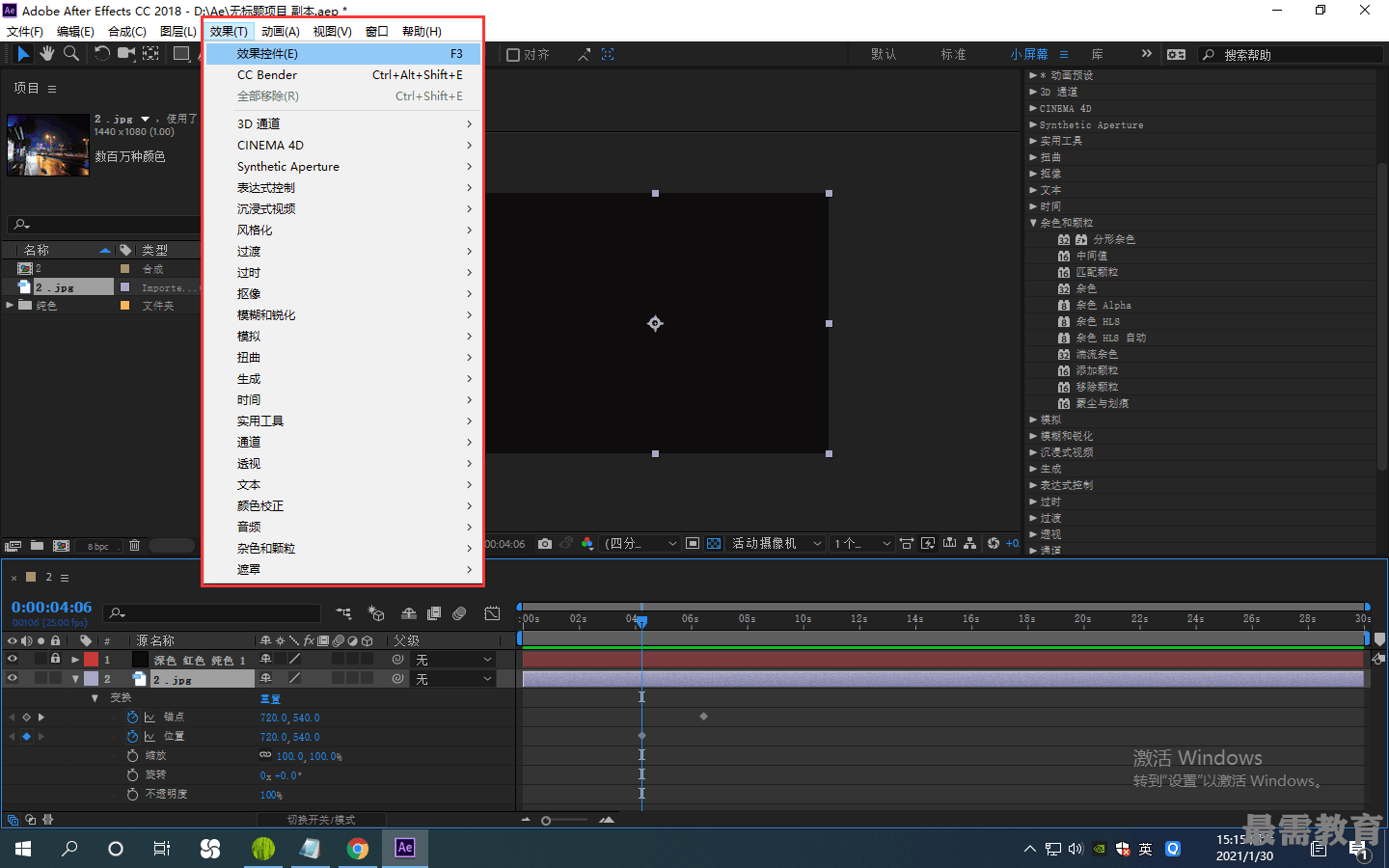
Task: Click the timeline timecode 0:00:04:06
Action: point(51,607)
